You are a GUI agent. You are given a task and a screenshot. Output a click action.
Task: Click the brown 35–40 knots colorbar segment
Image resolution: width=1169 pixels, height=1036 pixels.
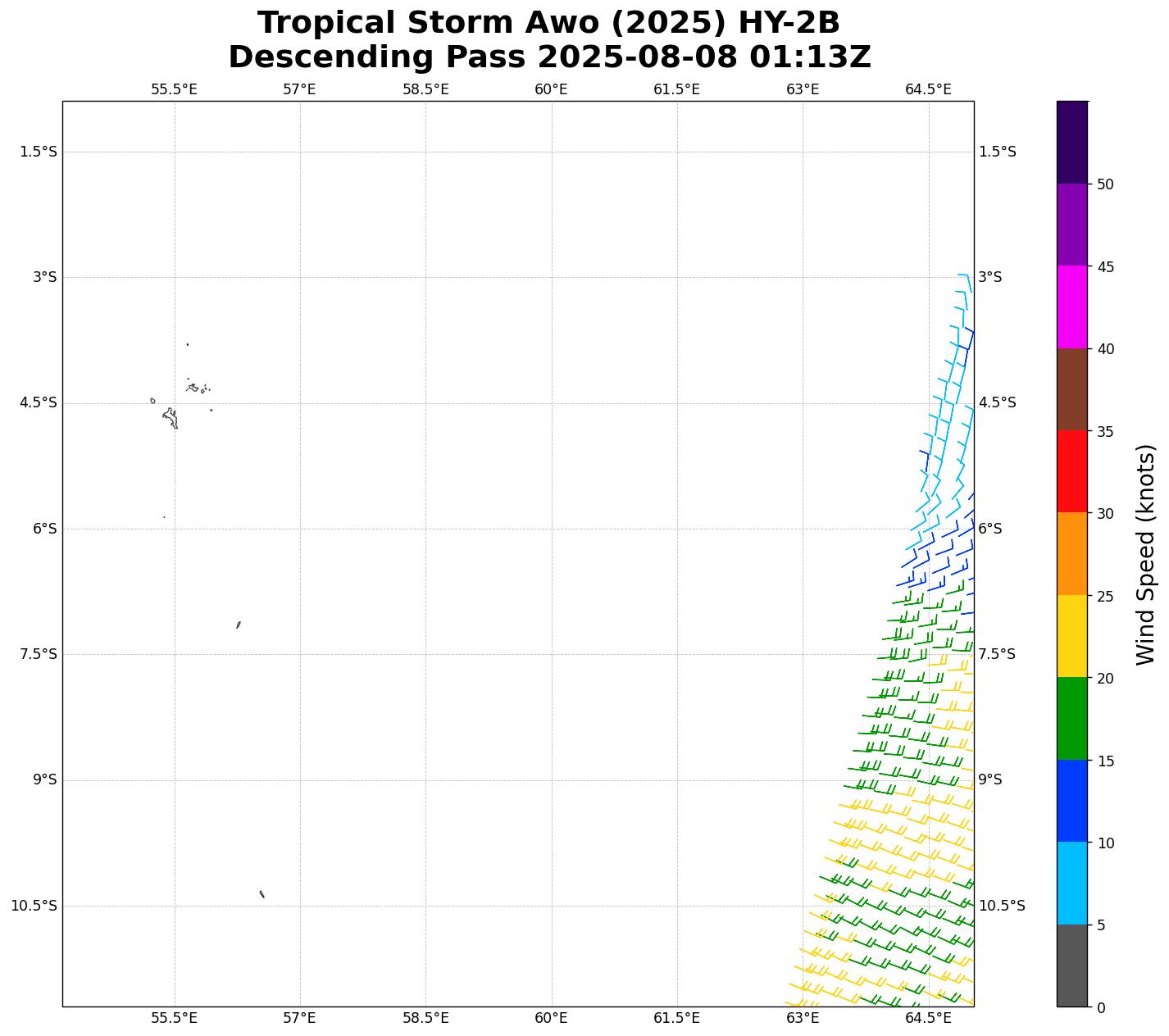pyautogui.click(x=1071, y=389)
